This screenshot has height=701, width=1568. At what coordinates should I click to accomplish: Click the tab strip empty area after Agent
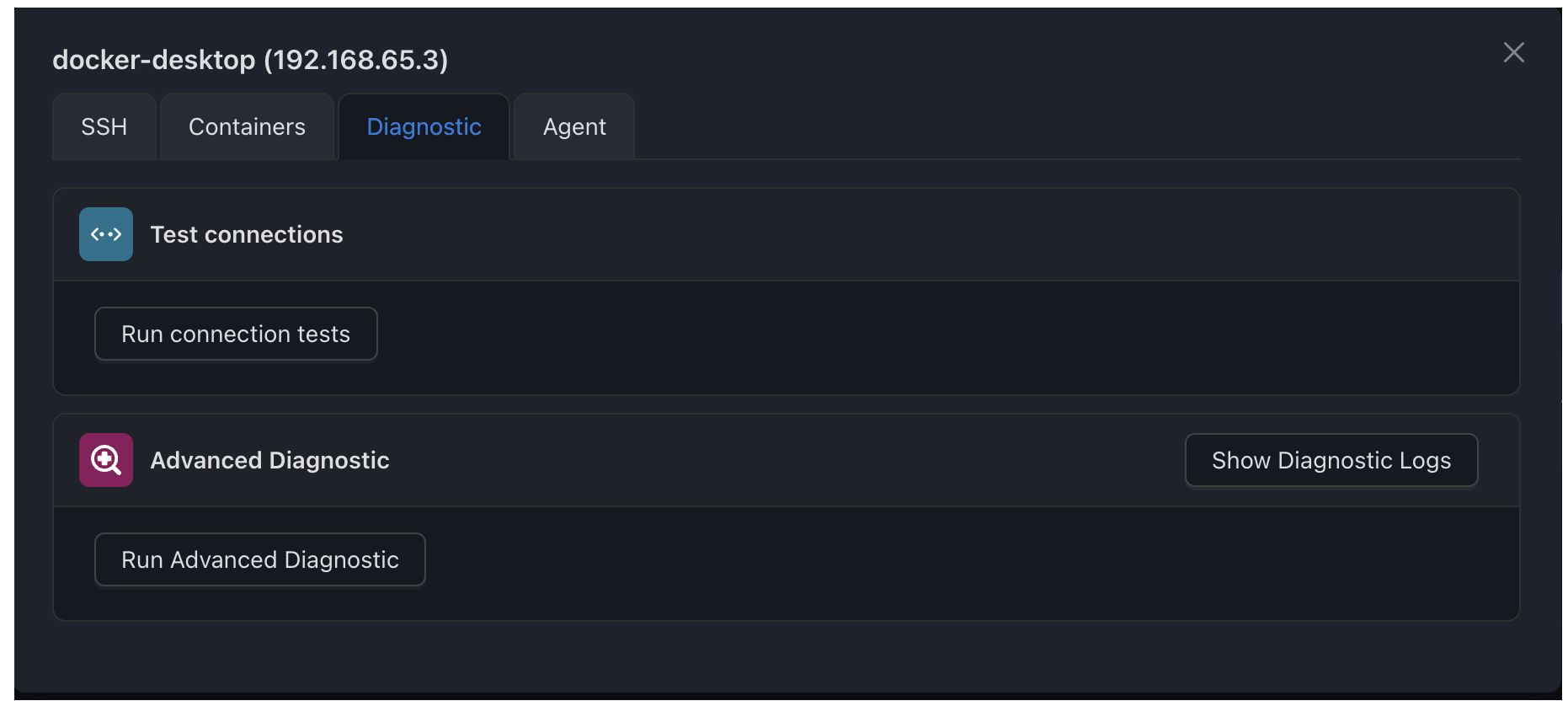pos(1078,126)
